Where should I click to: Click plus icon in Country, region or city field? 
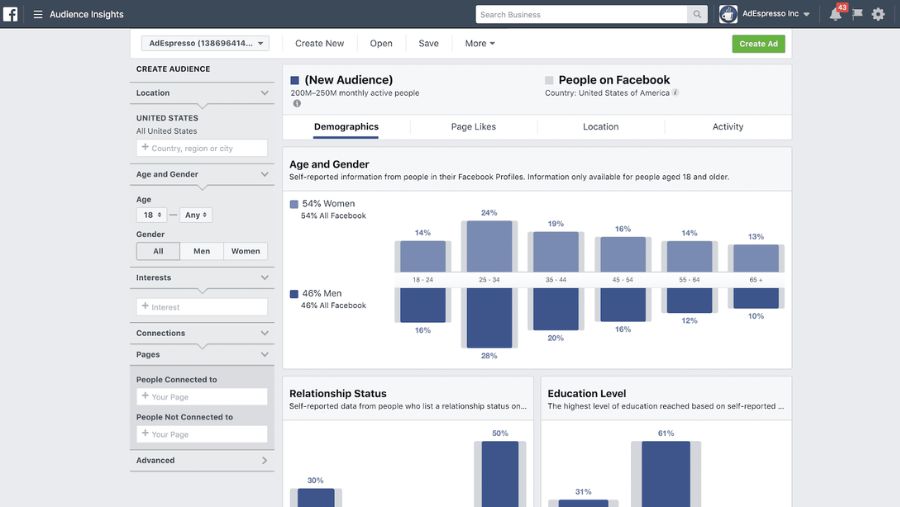[145, 148]
